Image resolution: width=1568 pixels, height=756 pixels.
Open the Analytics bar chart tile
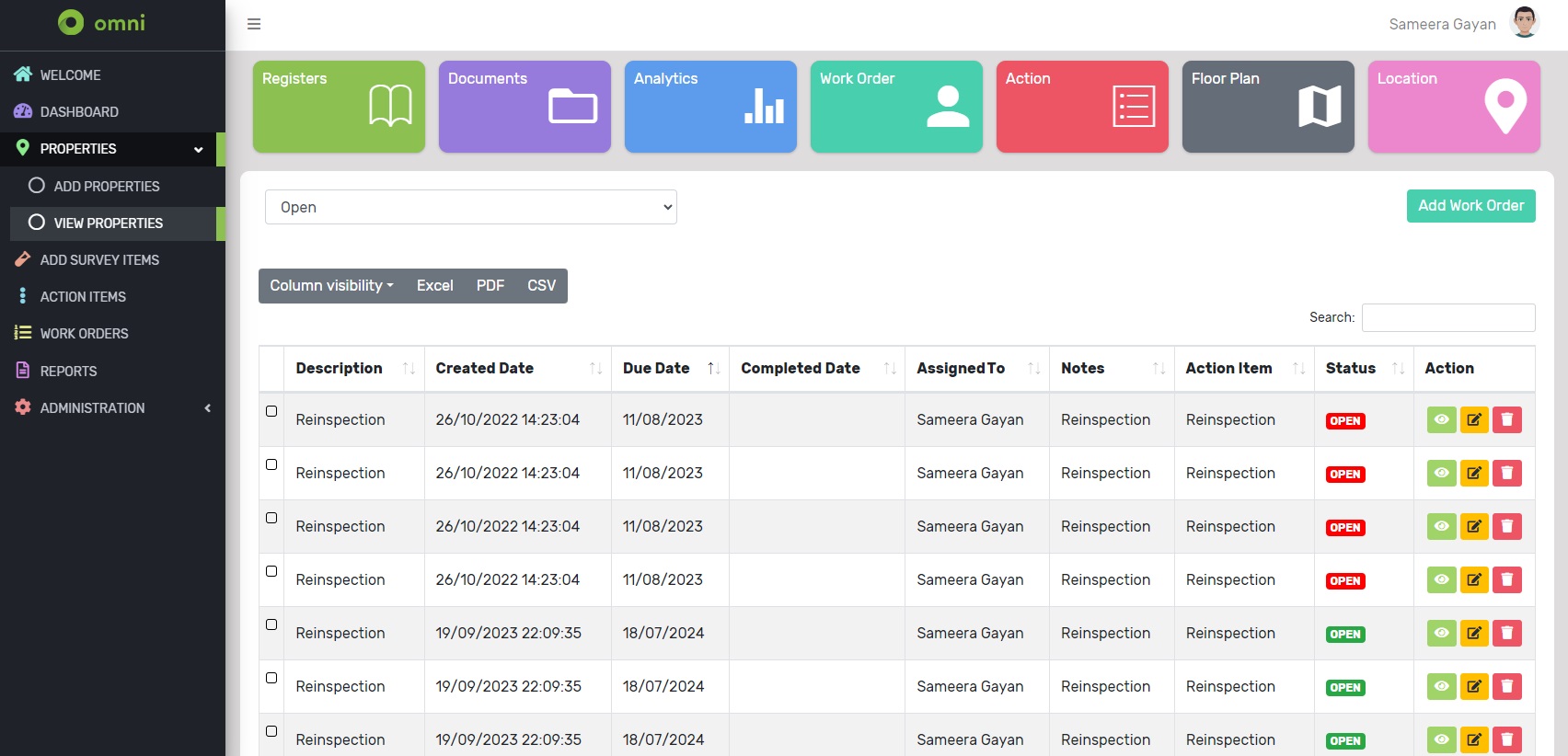pyautogui.click(x=709, y=107)
